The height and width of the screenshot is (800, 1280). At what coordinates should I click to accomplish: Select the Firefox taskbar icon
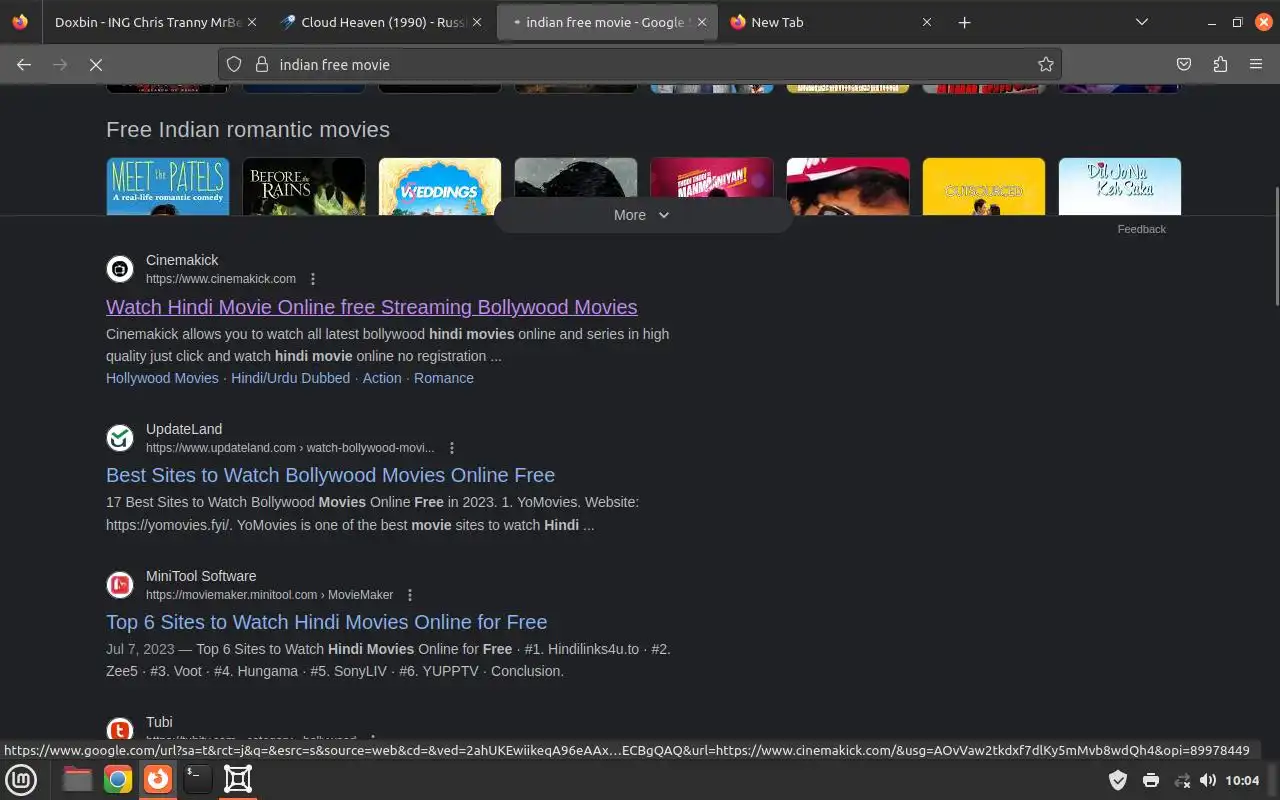(x=158, y=779)
